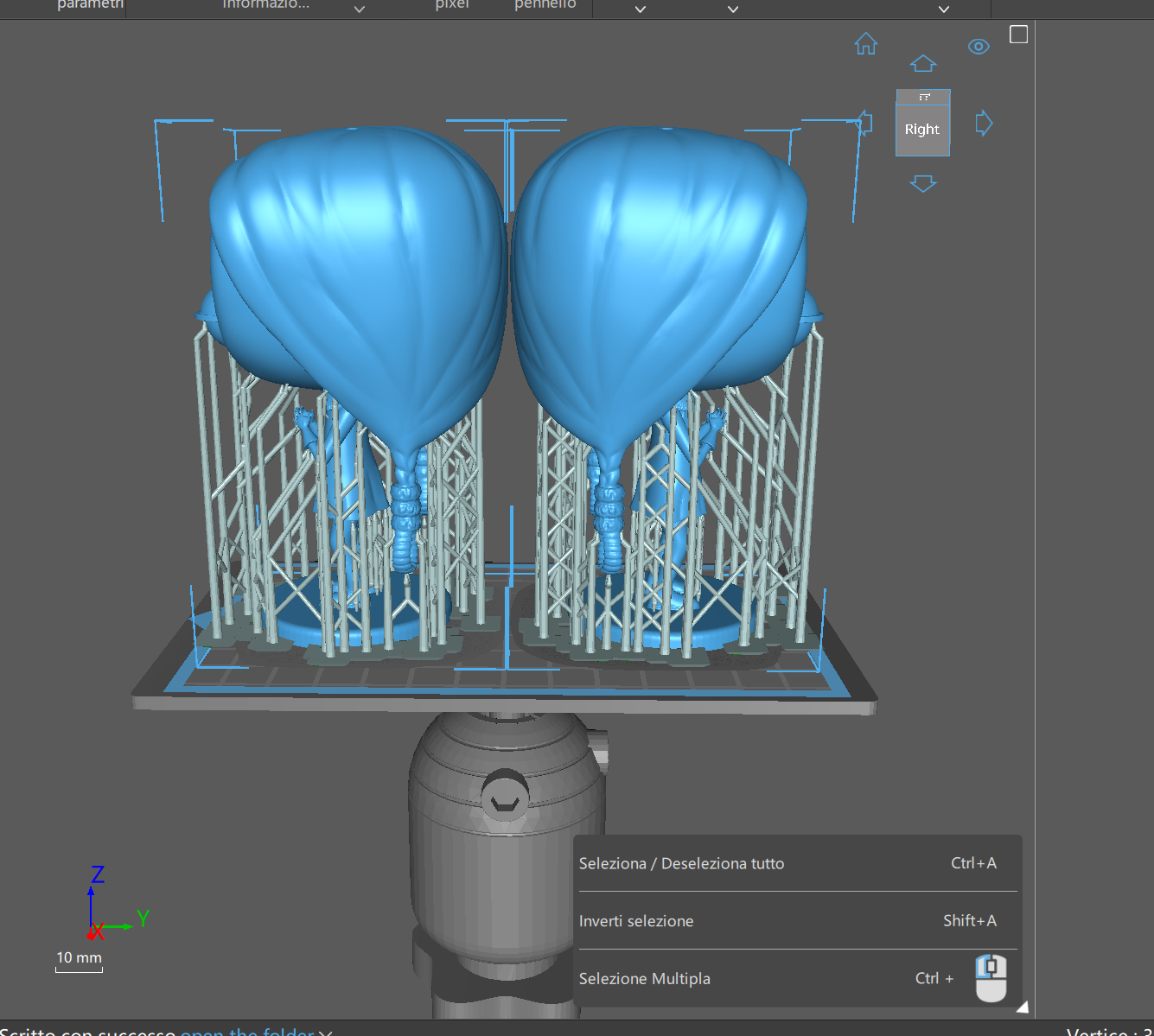
Task: Select the Selezione Multipla entry
Action: click(645, 979)
